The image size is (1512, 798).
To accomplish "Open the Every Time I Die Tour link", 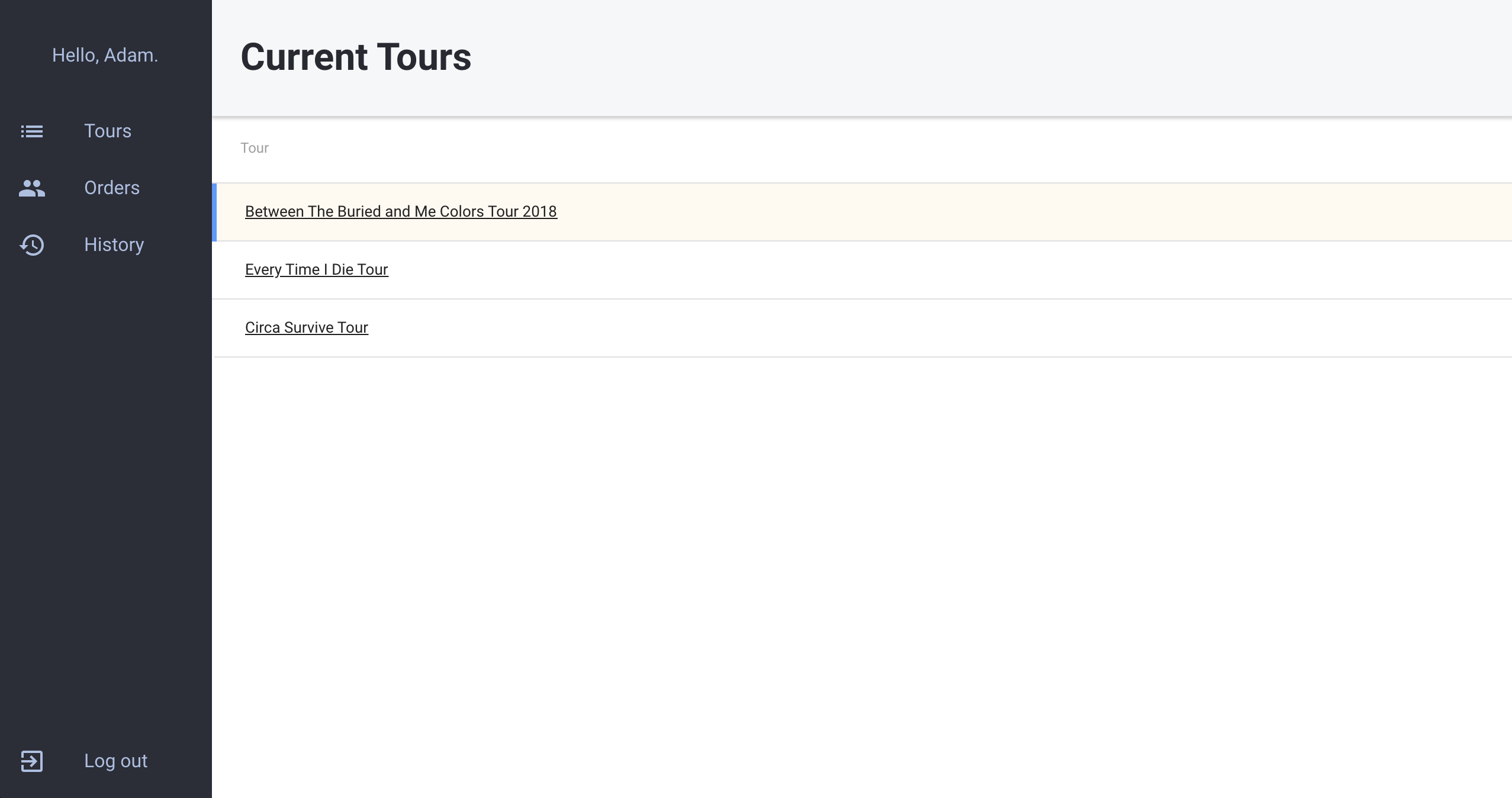I will 316,269.
